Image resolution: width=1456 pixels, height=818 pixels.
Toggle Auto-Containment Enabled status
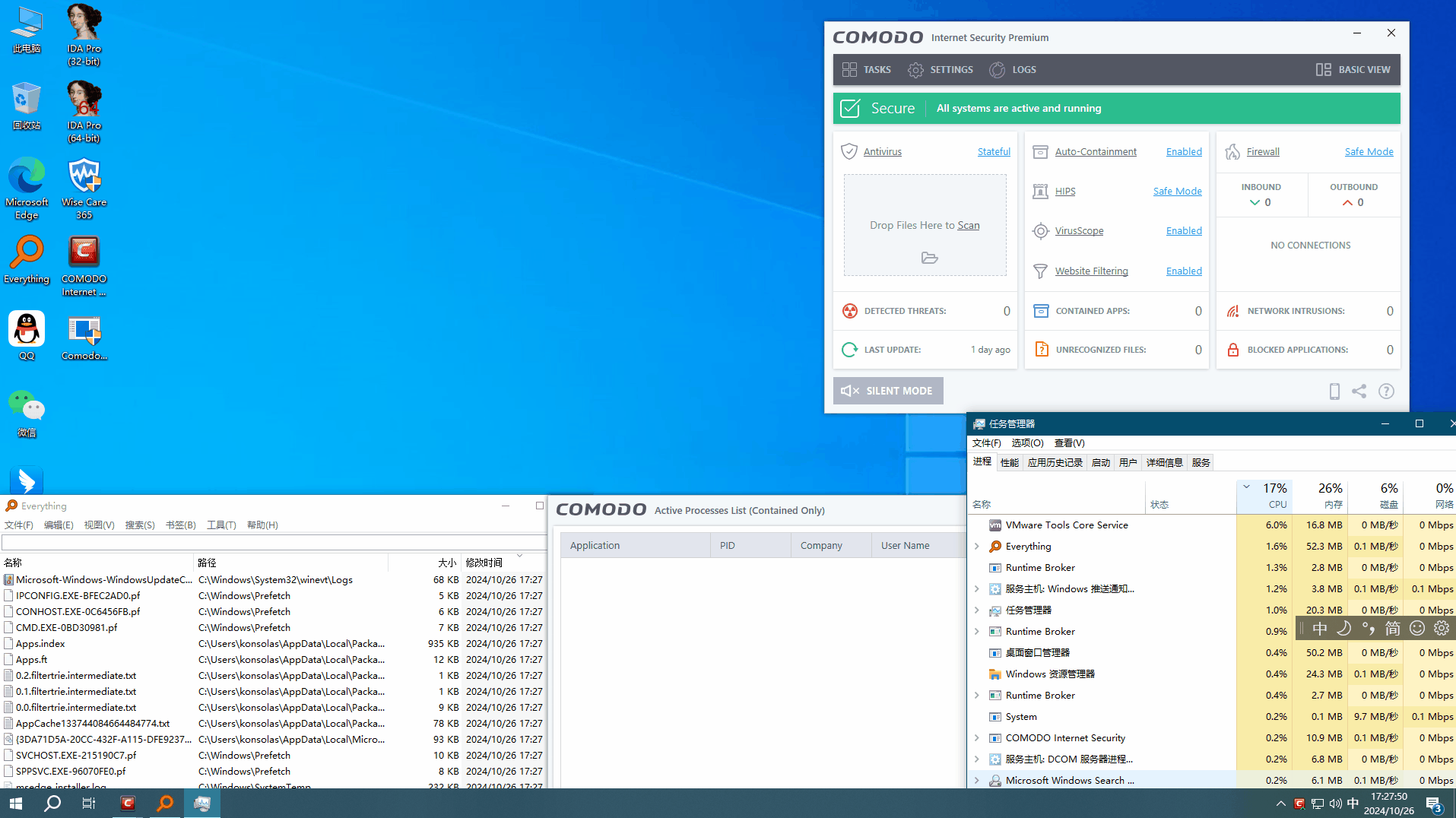coord(1184,152)
